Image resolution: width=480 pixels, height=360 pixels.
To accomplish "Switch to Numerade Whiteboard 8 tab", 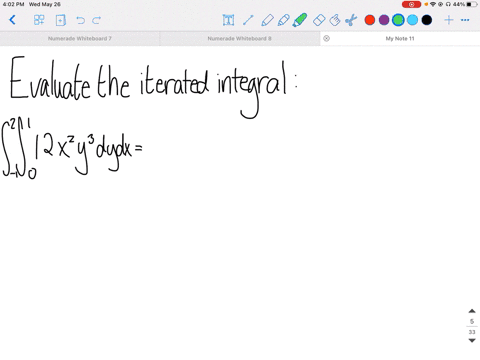I will pyautogui.click(x=239, y=39).
